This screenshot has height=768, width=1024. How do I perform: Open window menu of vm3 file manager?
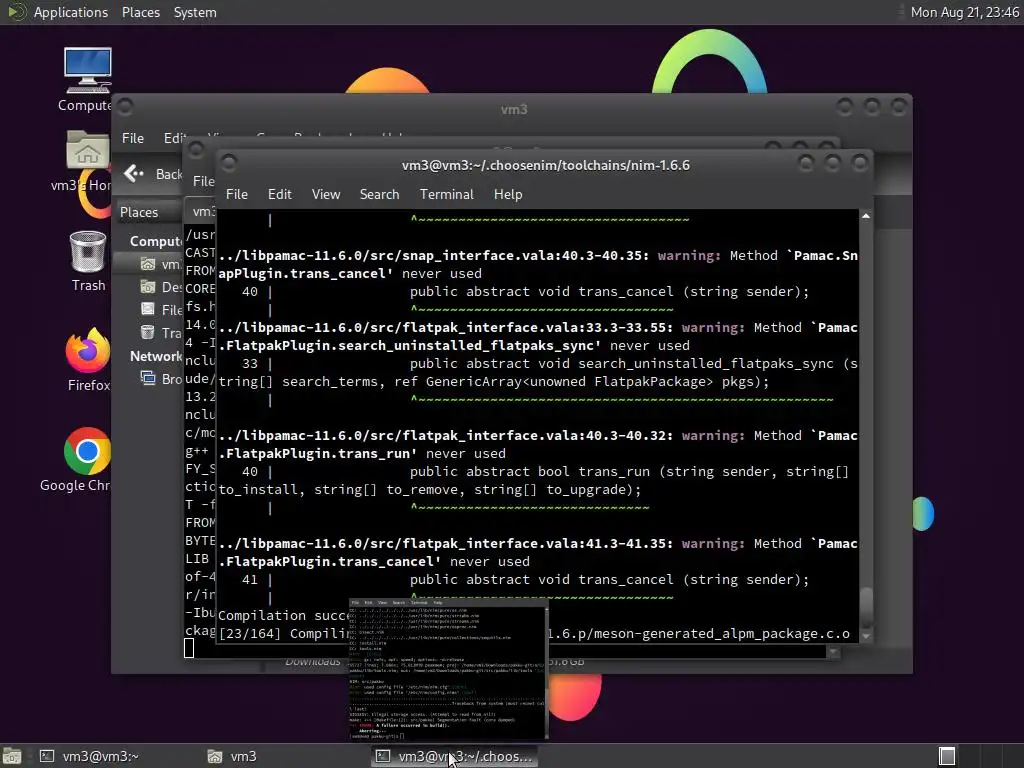(x=125, y=106)
